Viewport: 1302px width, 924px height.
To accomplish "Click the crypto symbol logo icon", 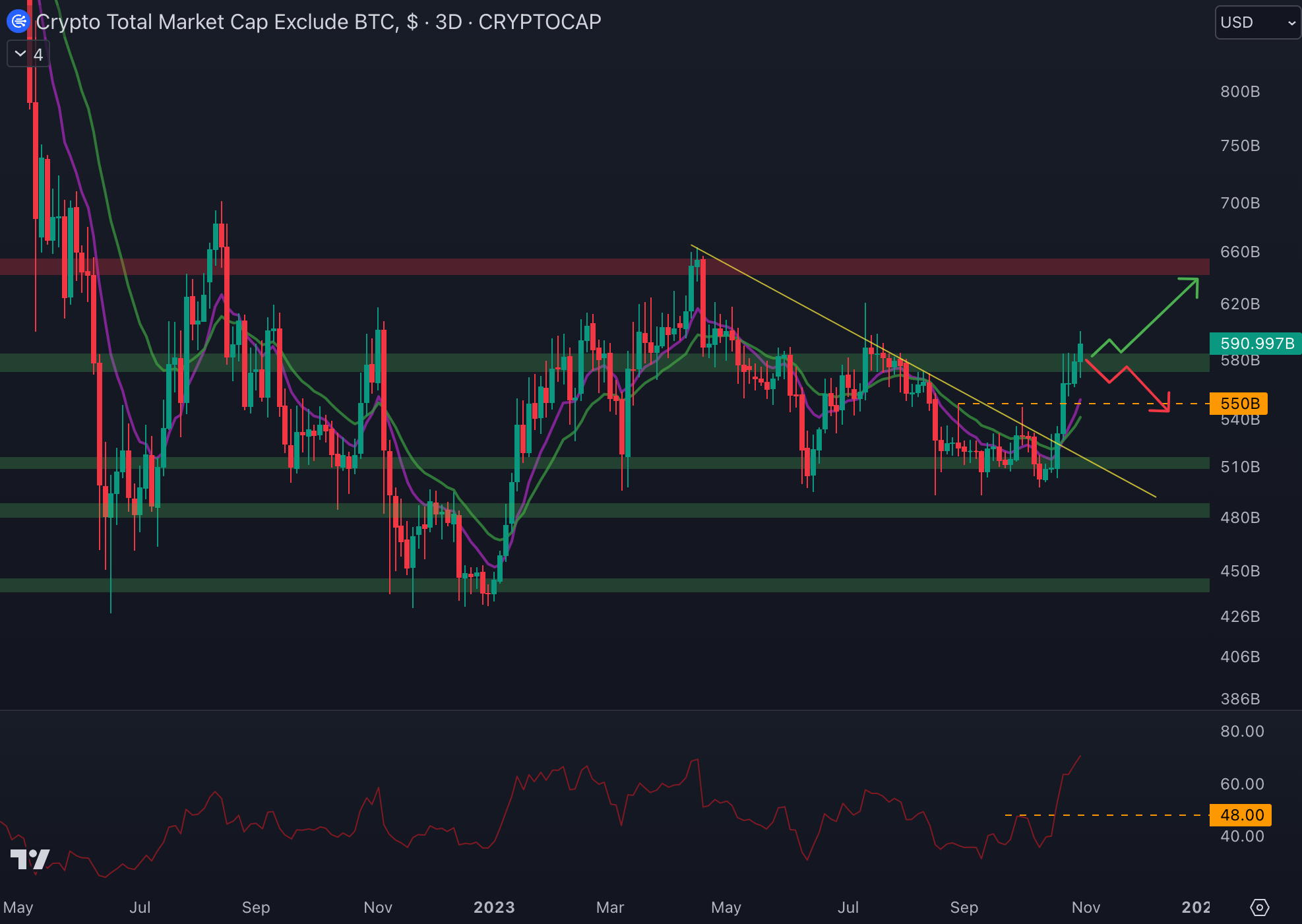I will pos(18,22).
